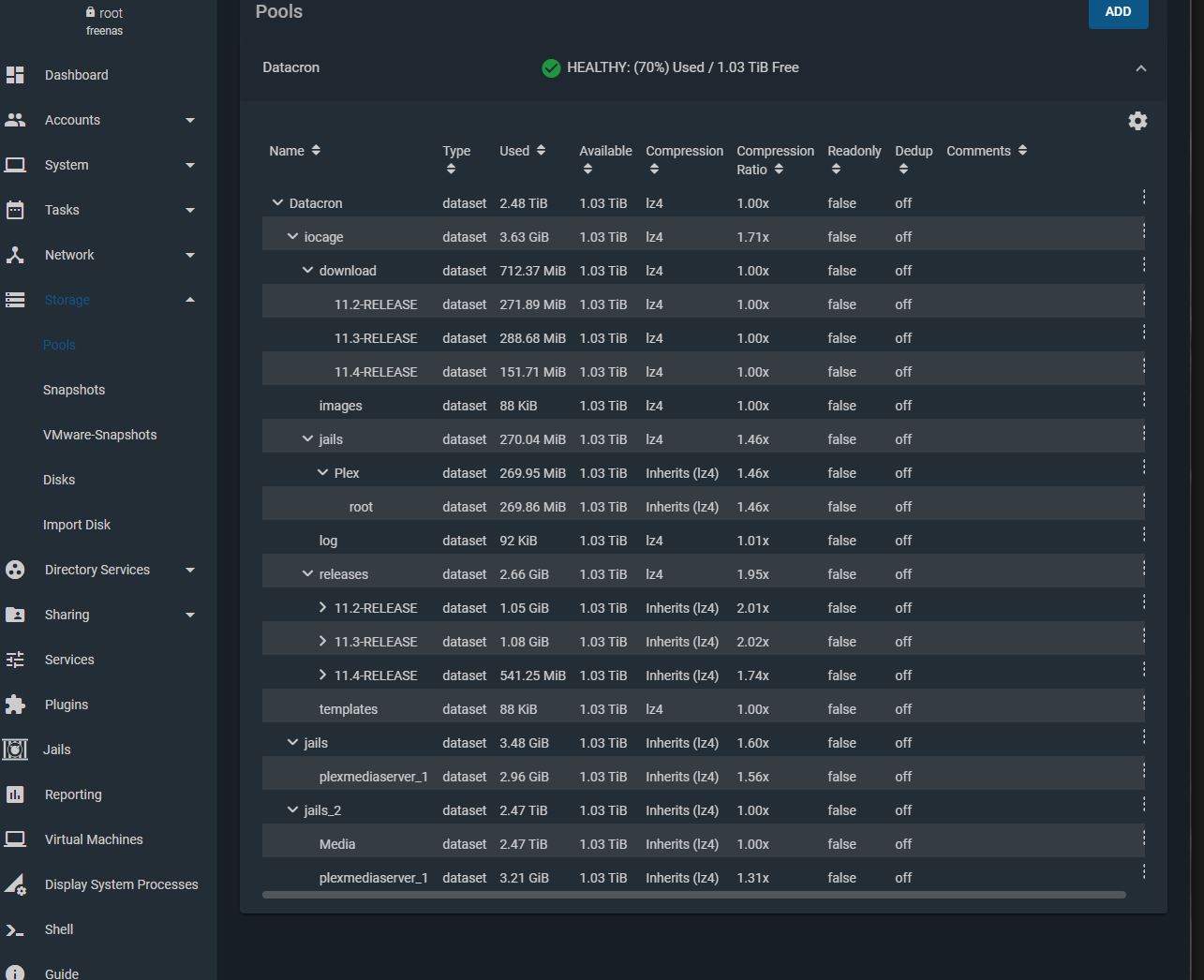Click the 1.95x compression ratio value
The height and width of the screenshot is (980, 1204).
pos(752,574)
